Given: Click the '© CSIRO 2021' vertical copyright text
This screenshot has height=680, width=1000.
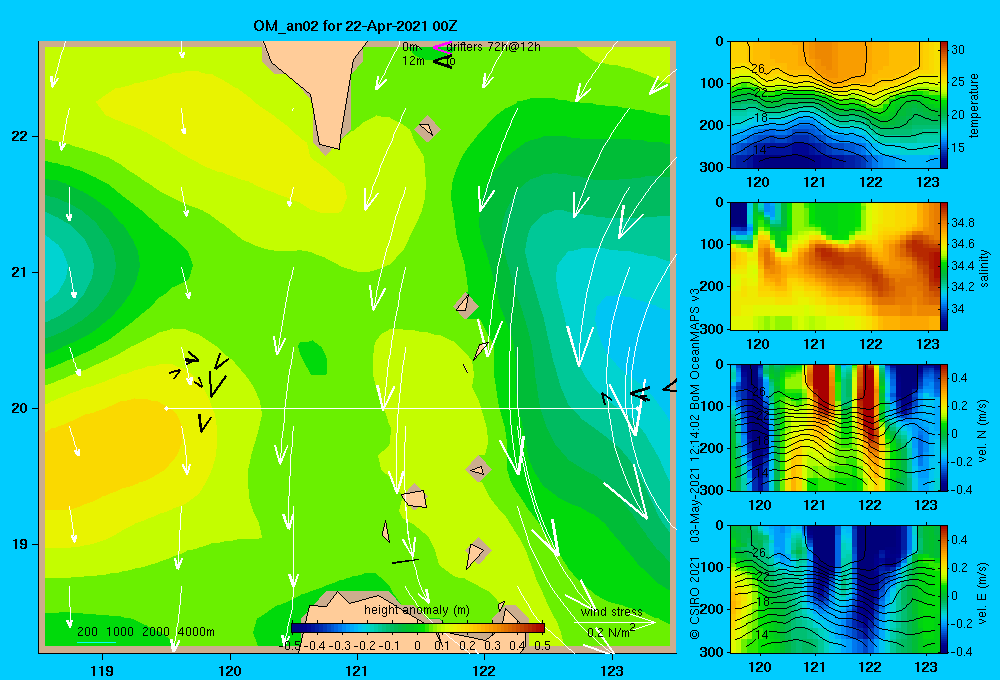Looking at the screenshot, I should [695, 598].
